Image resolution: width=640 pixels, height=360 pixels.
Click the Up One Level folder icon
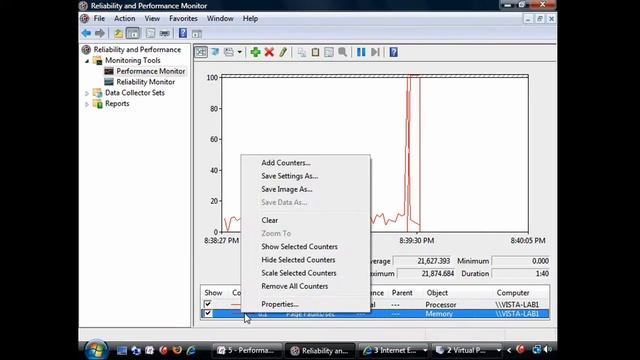tap(118, 33)
